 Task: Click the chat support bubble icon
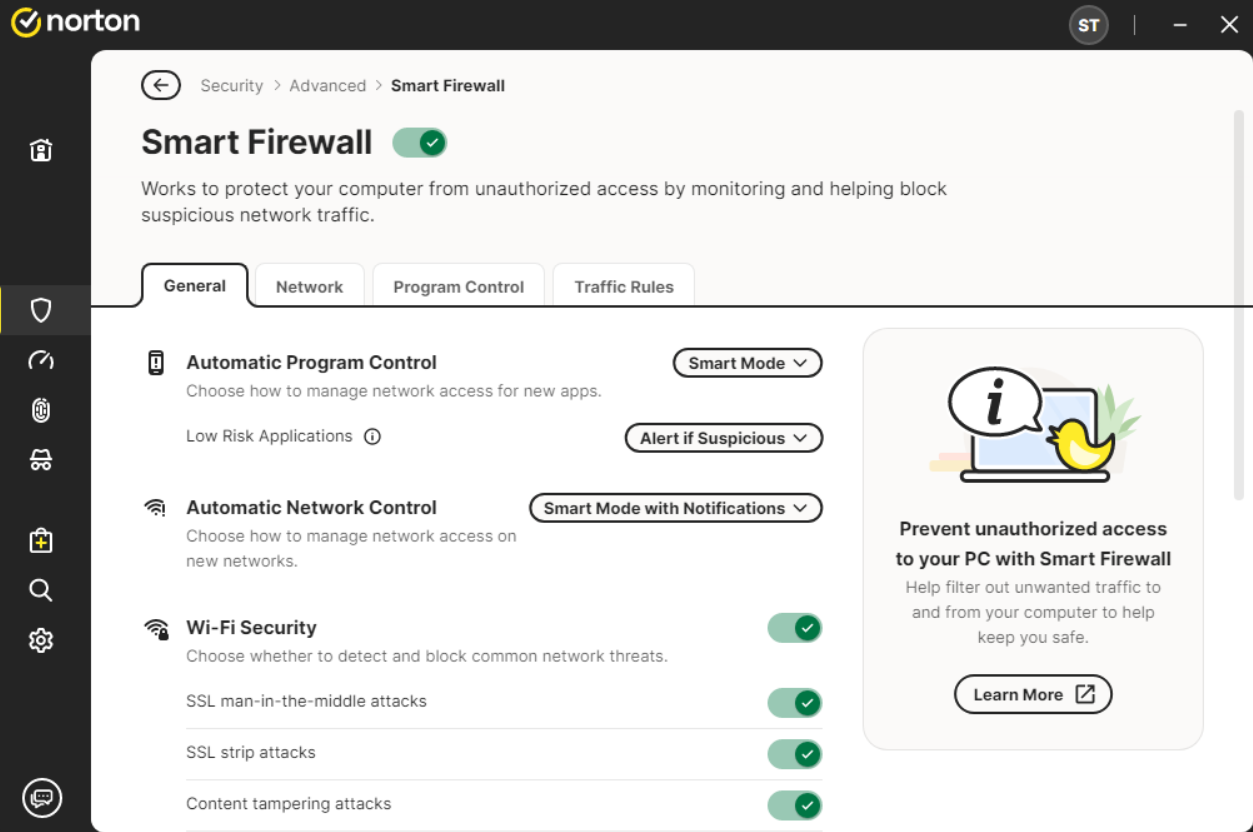[x=40, y=797]
